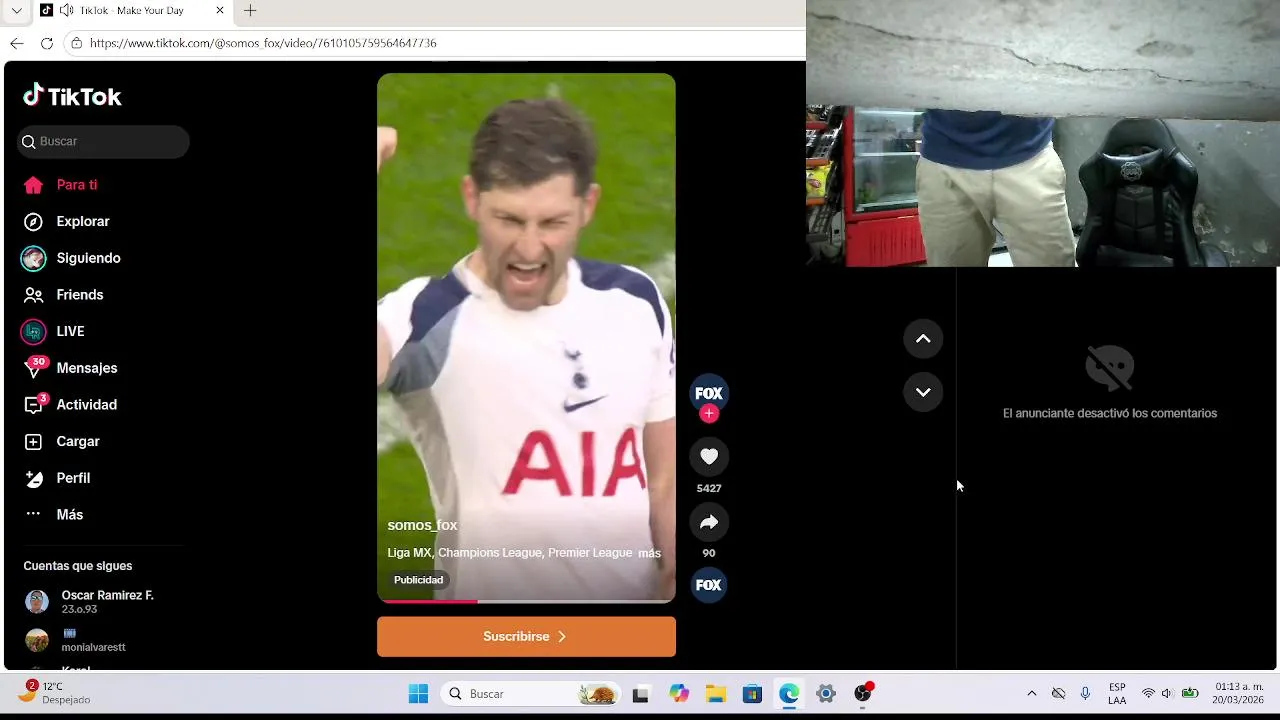Image resolution: width=1280 pixels, height=720 pixels.
Task: Mute the tab with the speaker icon
Action: (x=66, y=10)
